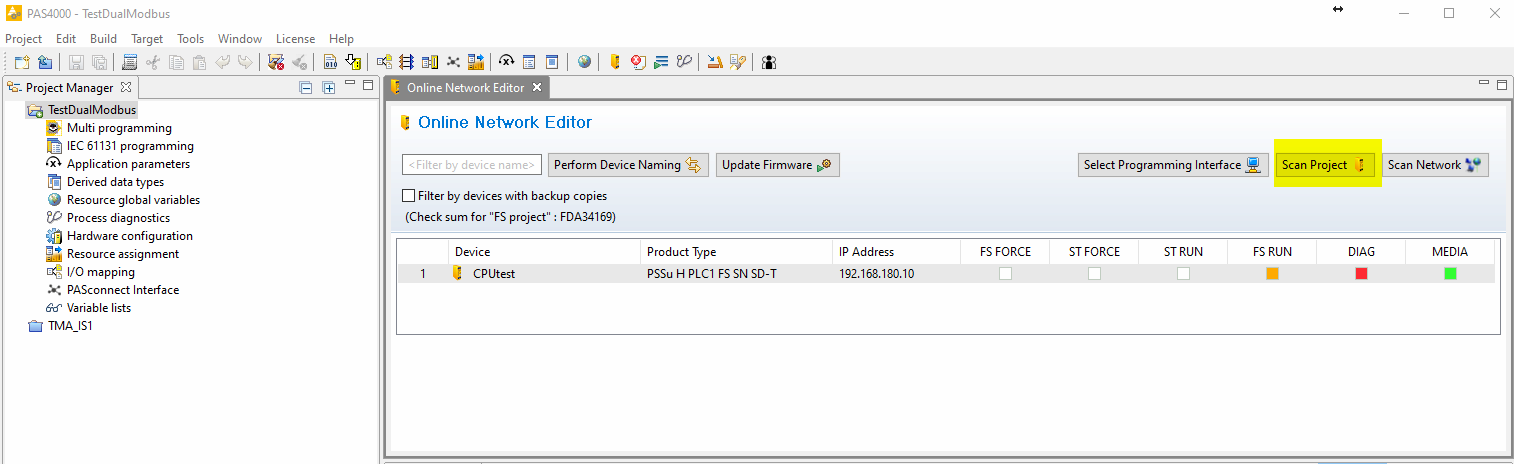Open the Window menu
The height and width of the screenshot is (464, 1514).
point(240,39)
